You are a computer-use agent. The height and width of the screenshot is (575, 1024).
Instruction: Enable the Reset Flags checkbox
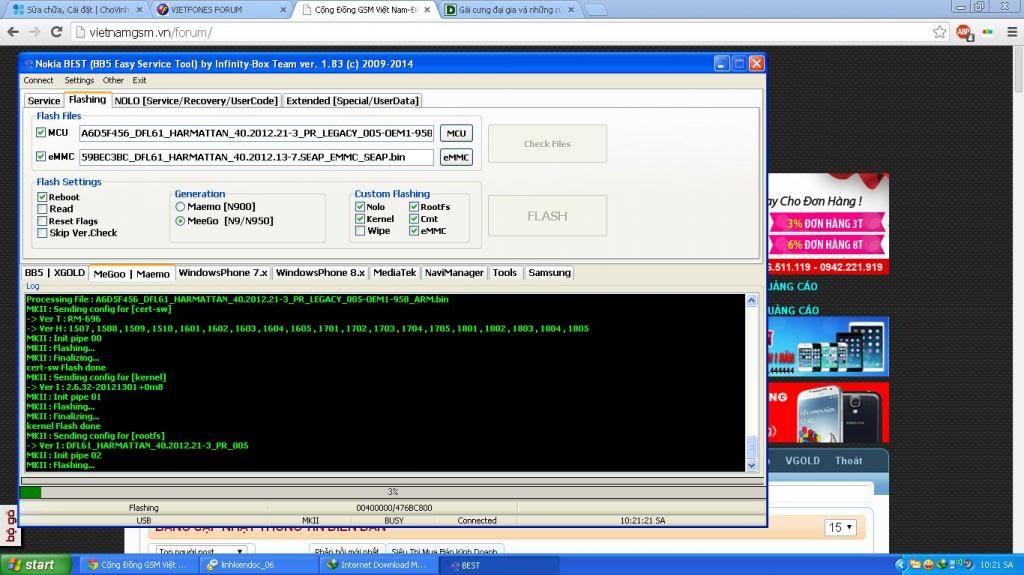(x=42, y=221)
